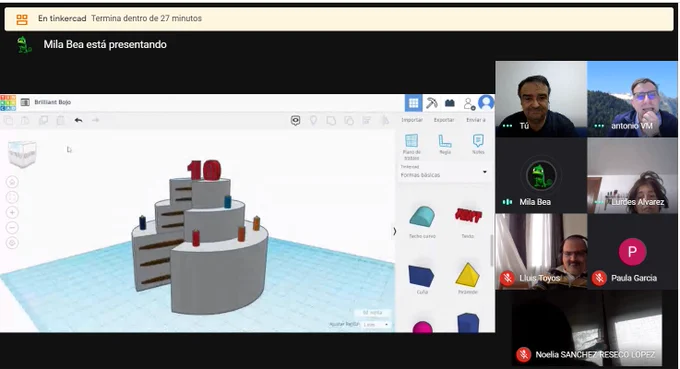Click the breakout room icon in the banner
This screenshot has height=369, width=680.
click(22, 19)
